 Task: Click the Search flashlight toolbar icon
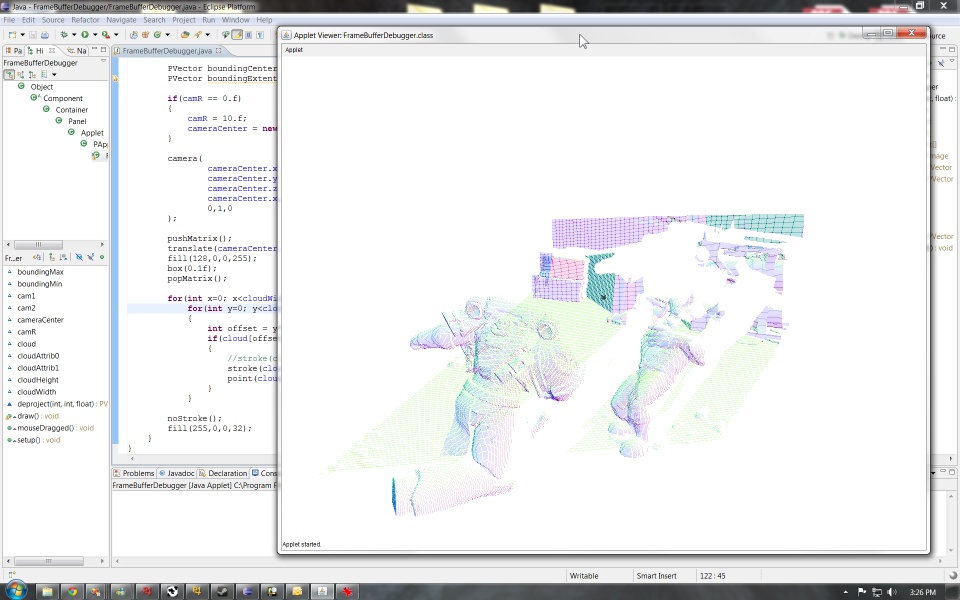click(198, 35)
